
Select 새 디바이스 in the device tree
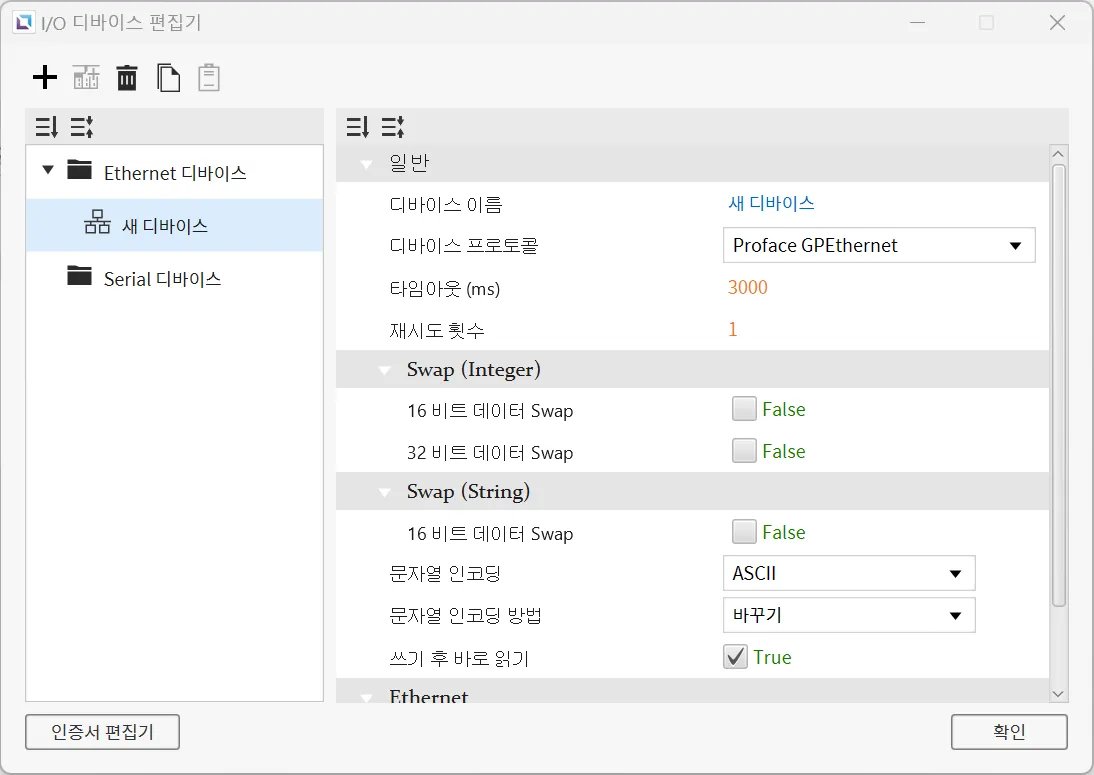click(165, 226)
